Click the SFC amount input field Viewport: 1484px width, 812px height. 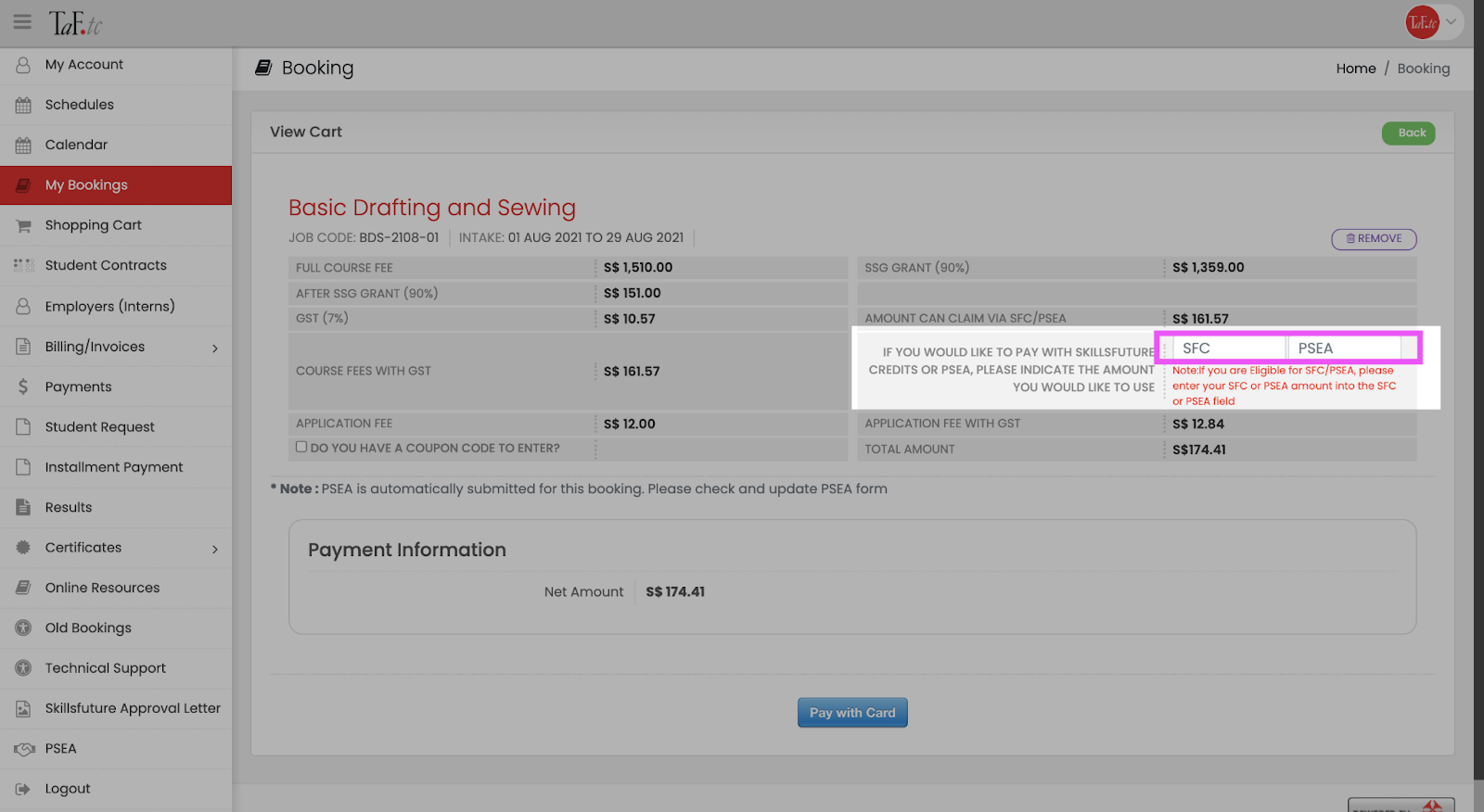pos(1229,349)
